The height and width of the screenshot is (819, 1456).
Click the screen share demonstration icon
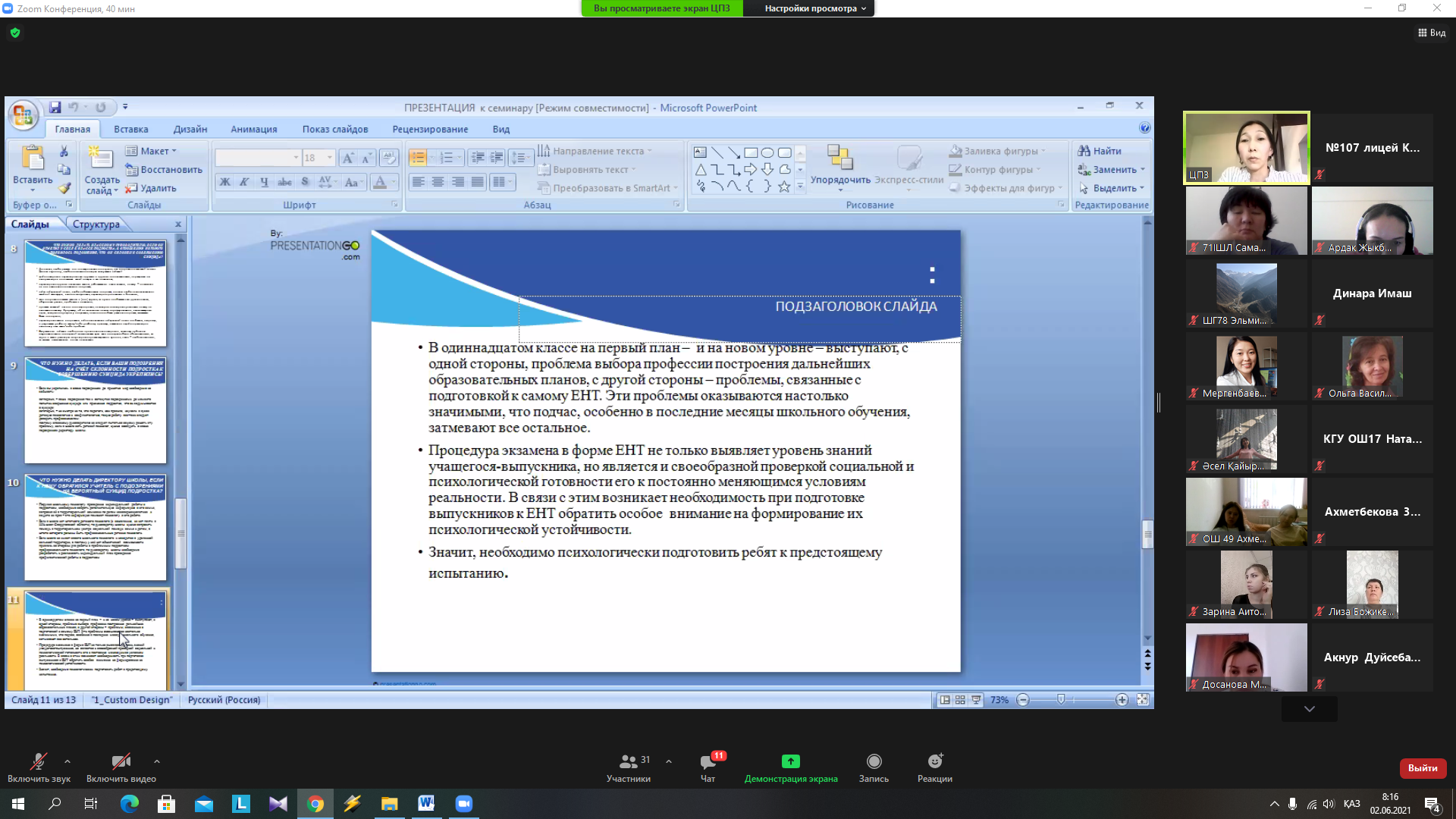tap(790, 762)
